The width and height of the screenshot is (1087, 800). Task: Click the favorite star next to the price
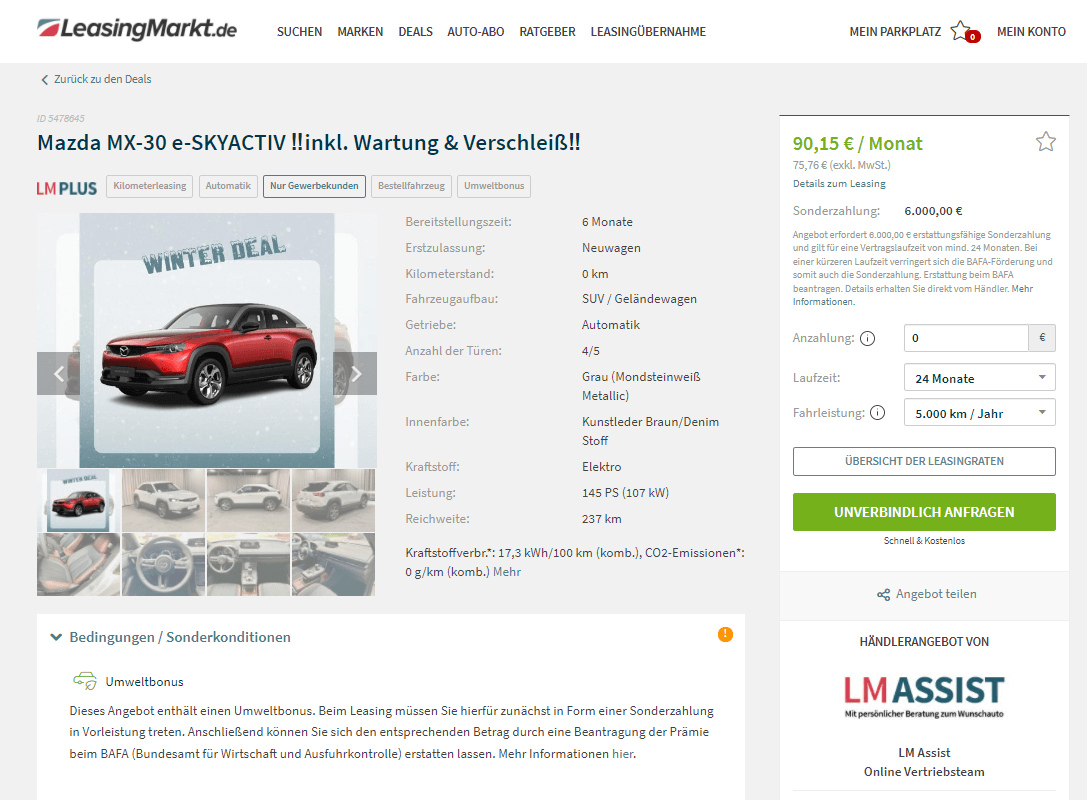1045,142
